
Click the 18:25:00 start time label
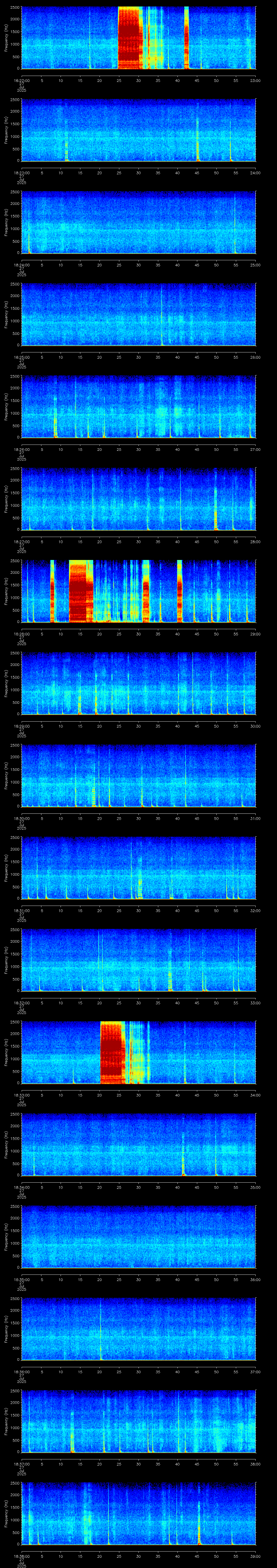coord(21,357)
